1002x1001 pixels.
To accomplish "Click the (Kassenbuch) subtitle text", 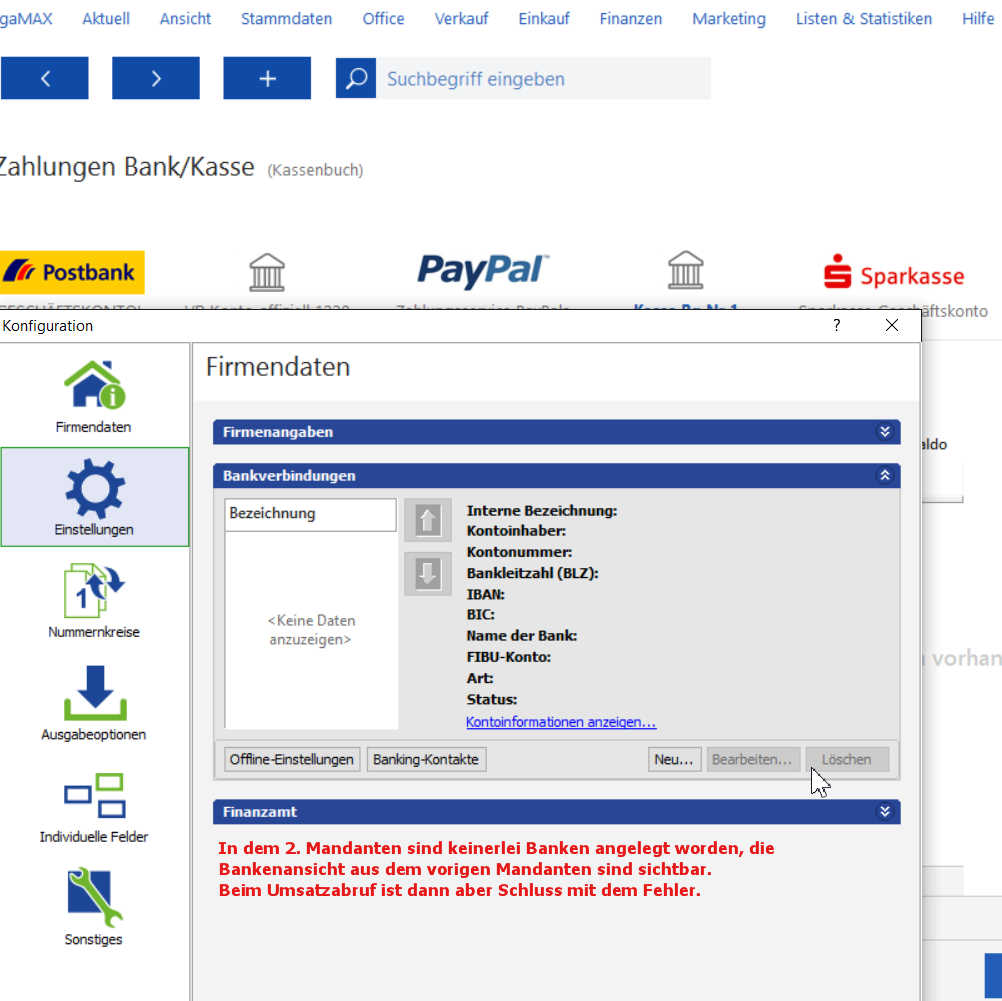I will (315, 170).
